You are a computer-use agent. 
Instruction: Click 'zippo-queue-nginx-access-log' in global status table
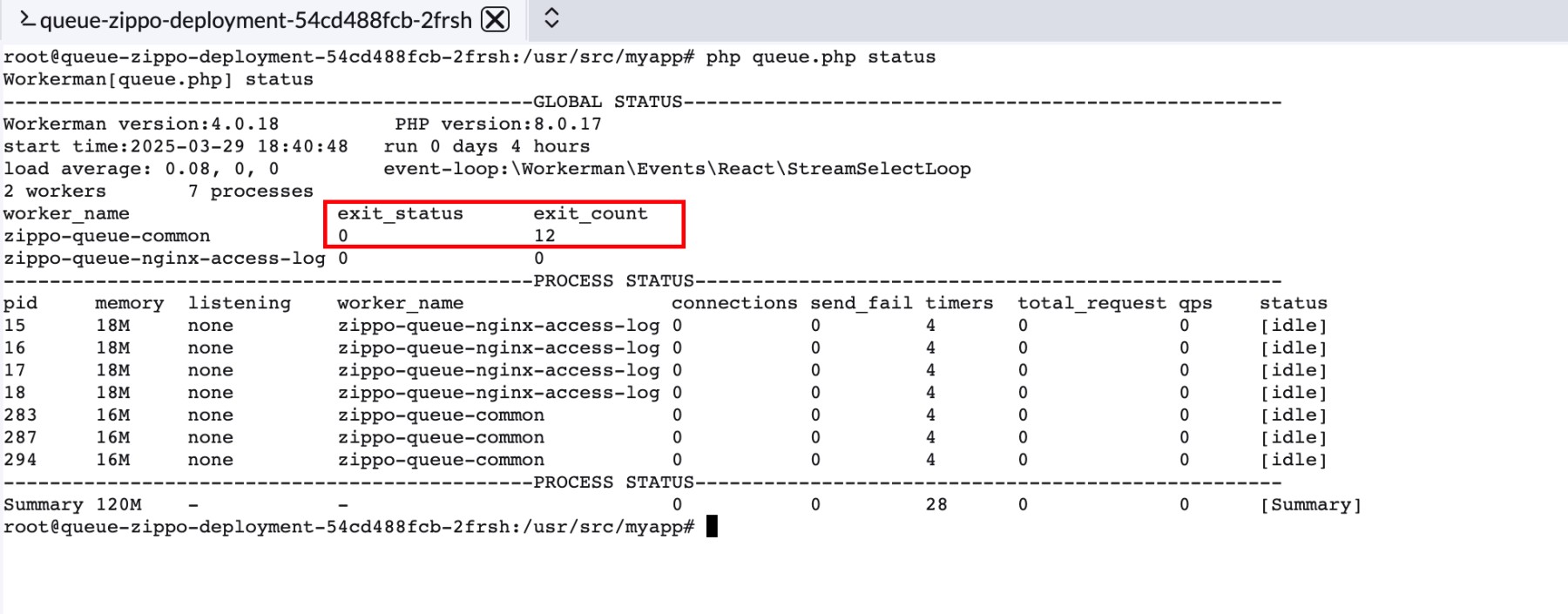164,259
